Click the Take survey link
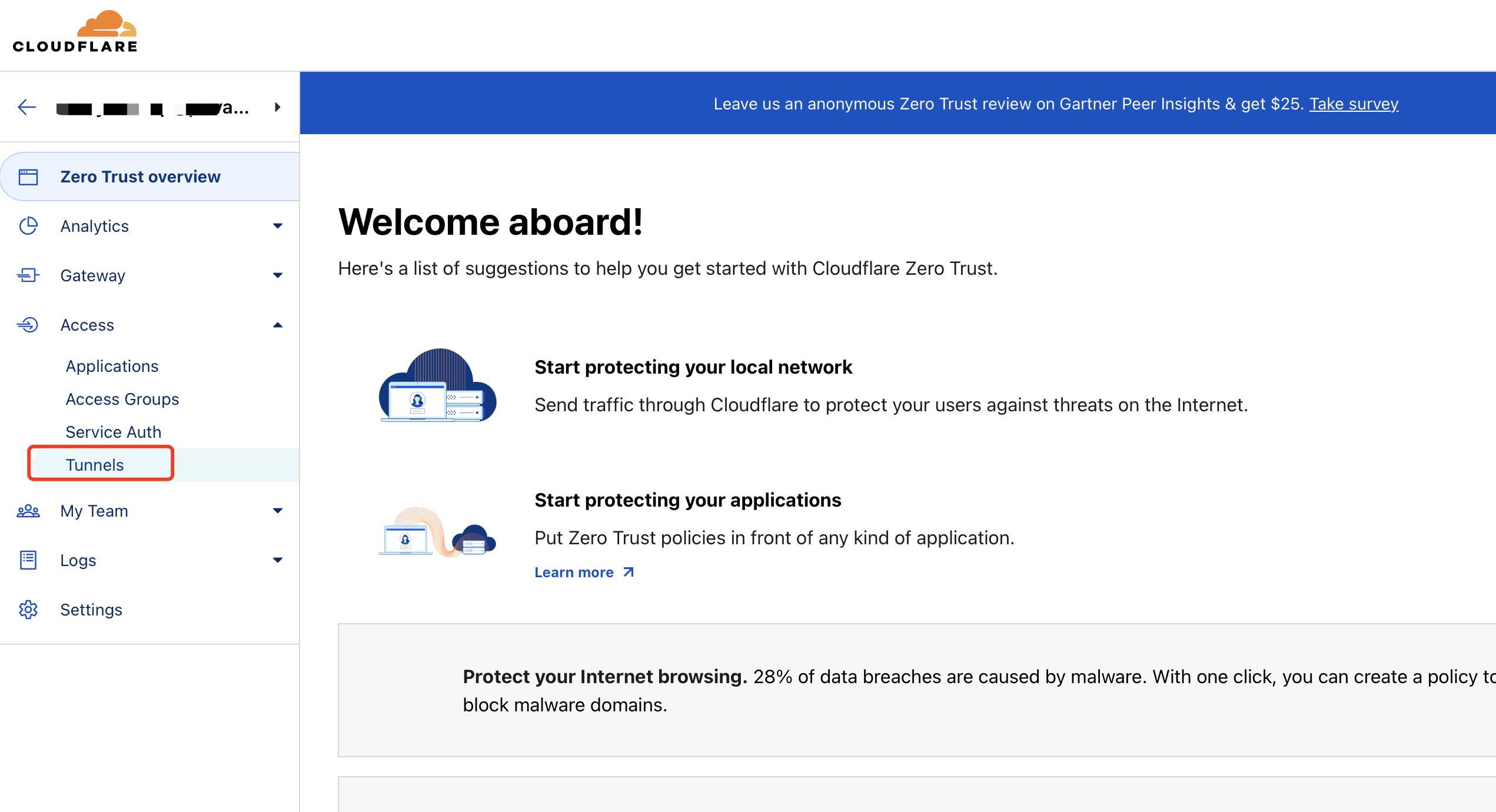1496x812 pixels. pos(1354,104)
